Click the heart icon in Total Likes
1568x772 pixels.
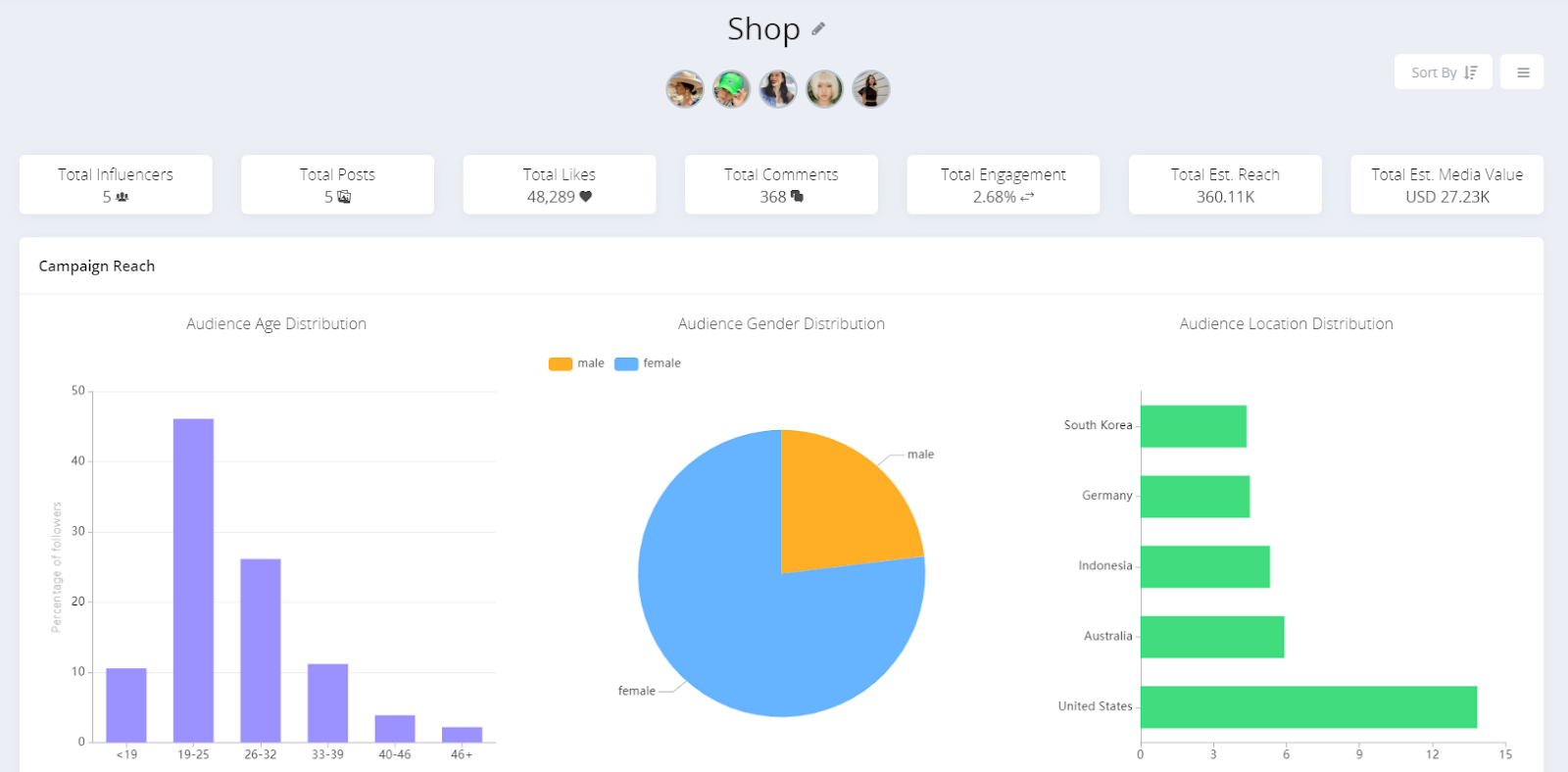586,197
